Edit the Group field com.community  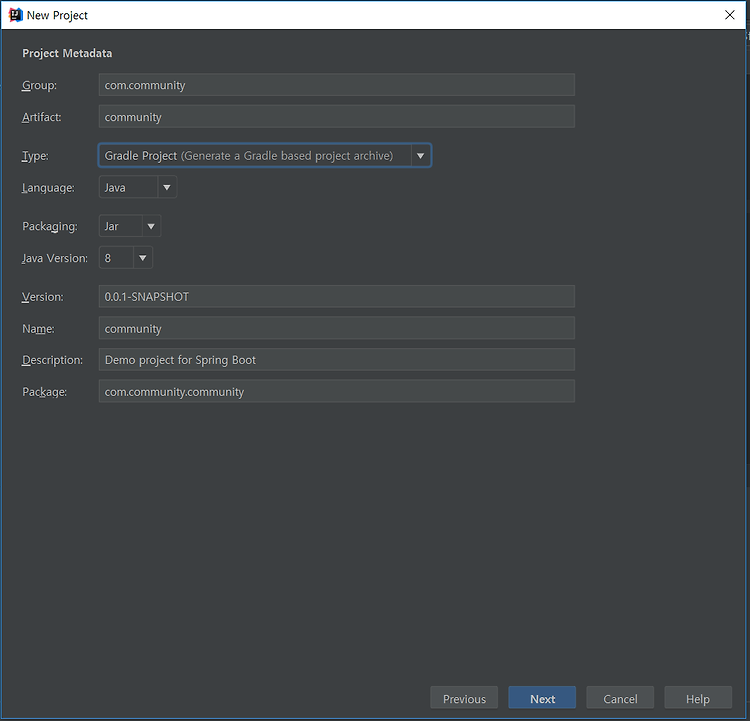coord(336,85)
